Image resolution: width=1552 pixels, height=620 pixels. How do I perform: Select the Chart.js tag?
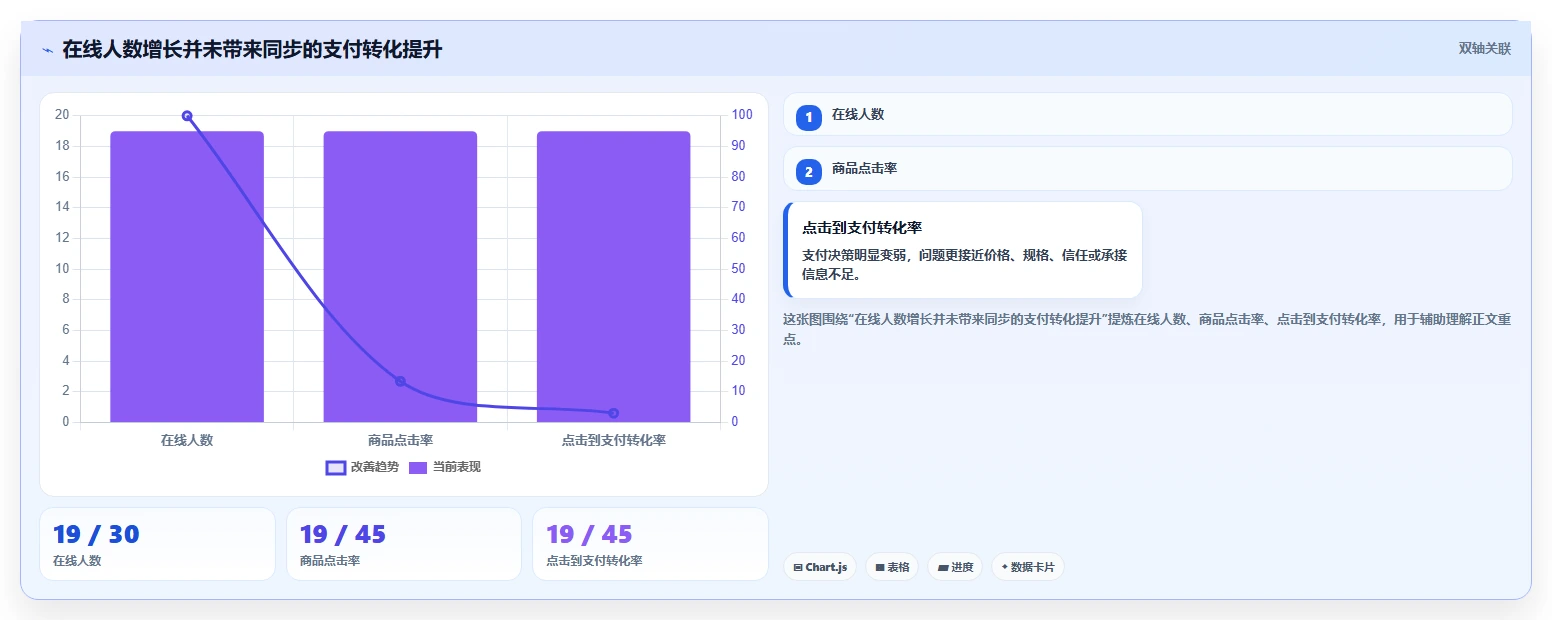tap(820, 567)
